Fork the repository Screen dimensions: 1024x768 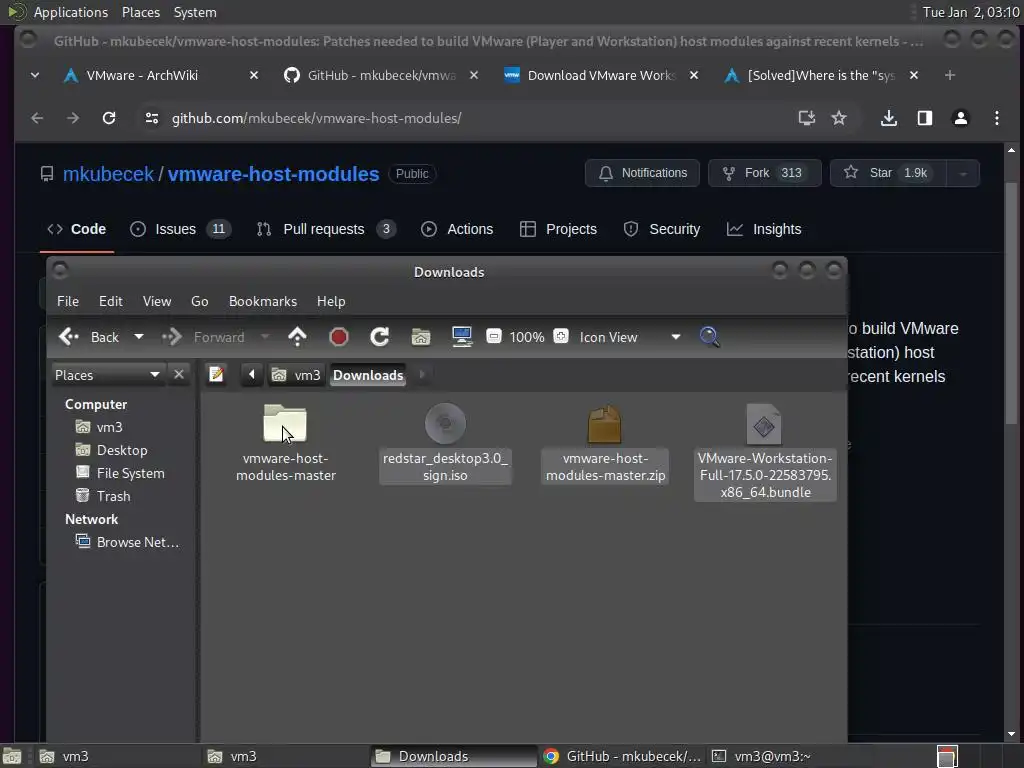tap(765, 173)
